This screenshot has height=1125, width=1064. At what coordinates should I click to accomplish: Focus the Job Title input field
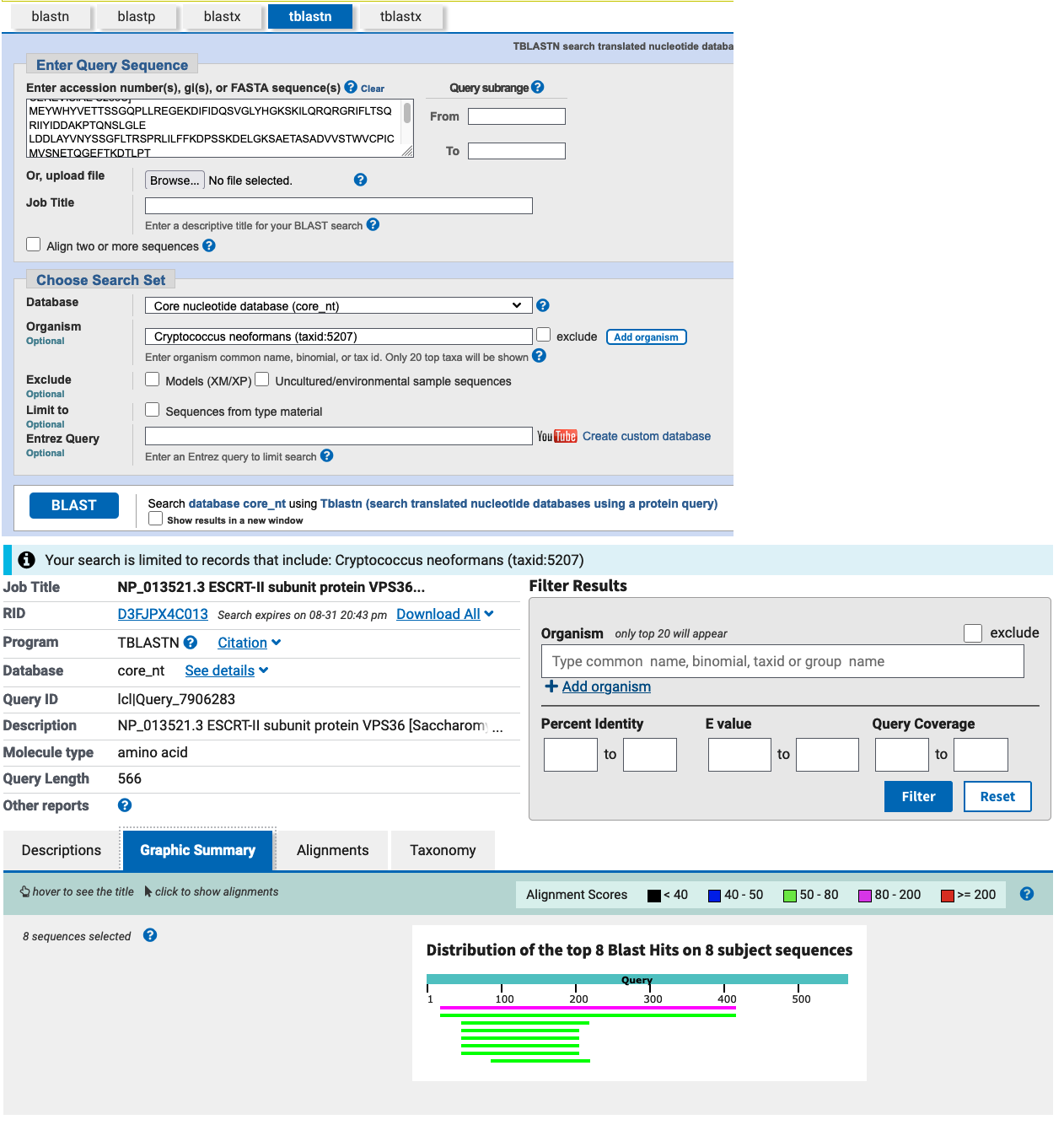tap(339, 206)
